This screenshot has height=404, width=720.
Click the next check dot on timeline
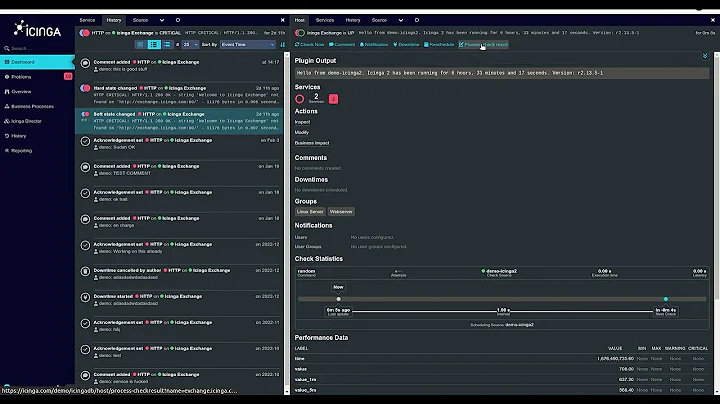pos(666,299)
